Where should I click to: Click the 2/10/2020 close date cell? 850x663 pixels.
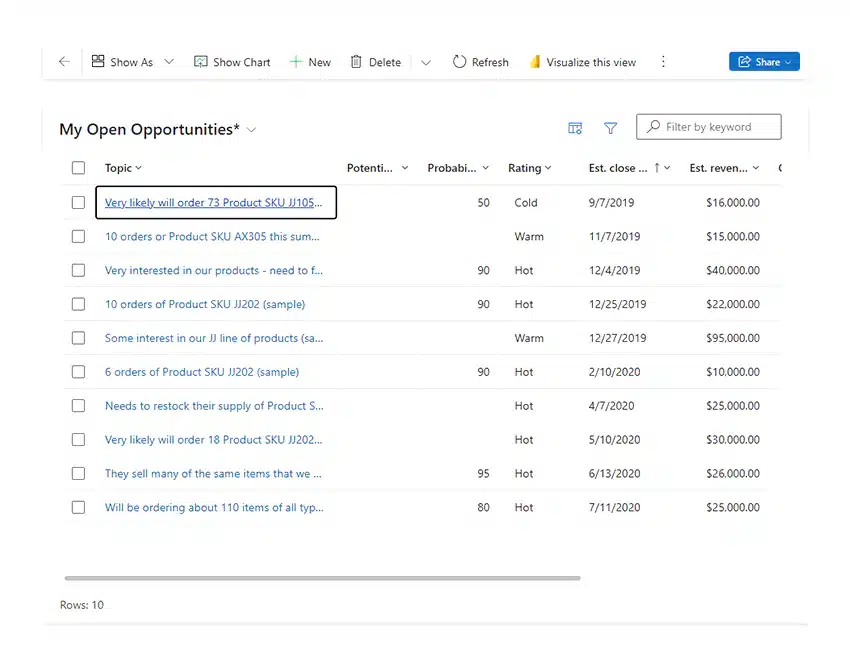pyautogui.click(x=614, y=372)
